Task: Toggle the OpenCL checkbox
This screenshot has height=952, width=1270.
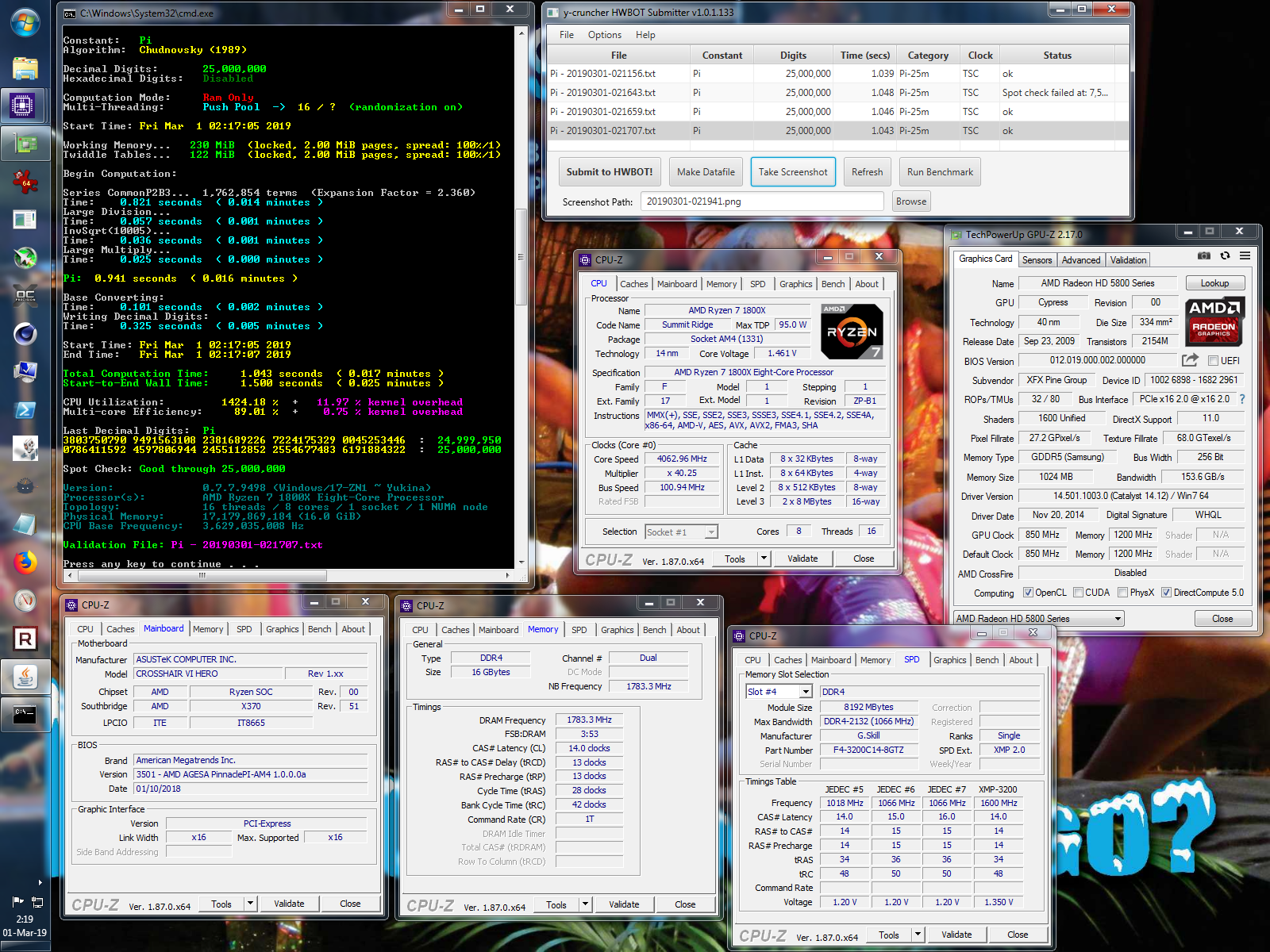Action: pos(1028,593)
